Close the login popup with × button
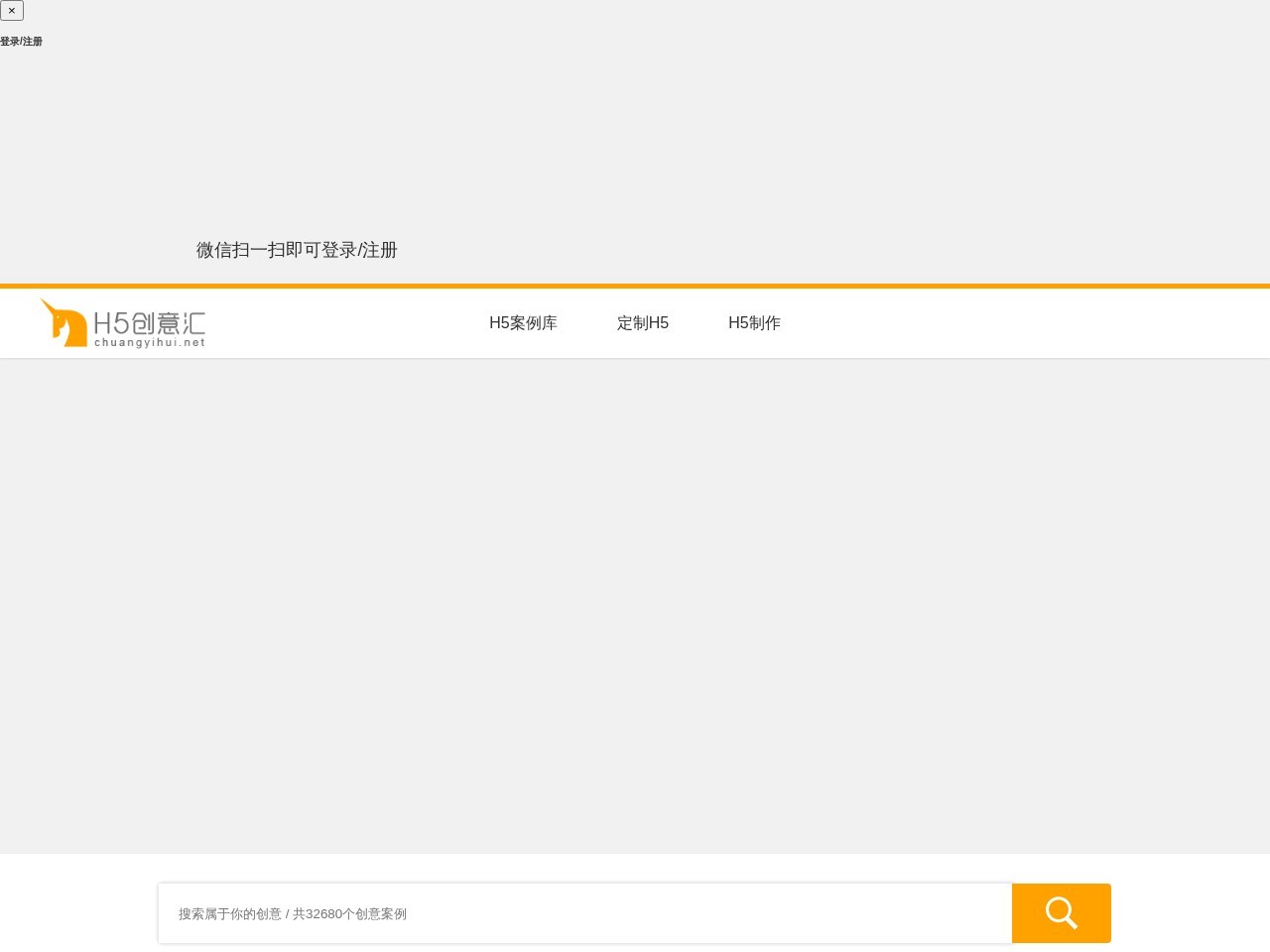The image size is (1270, 952). click(12, 11)
